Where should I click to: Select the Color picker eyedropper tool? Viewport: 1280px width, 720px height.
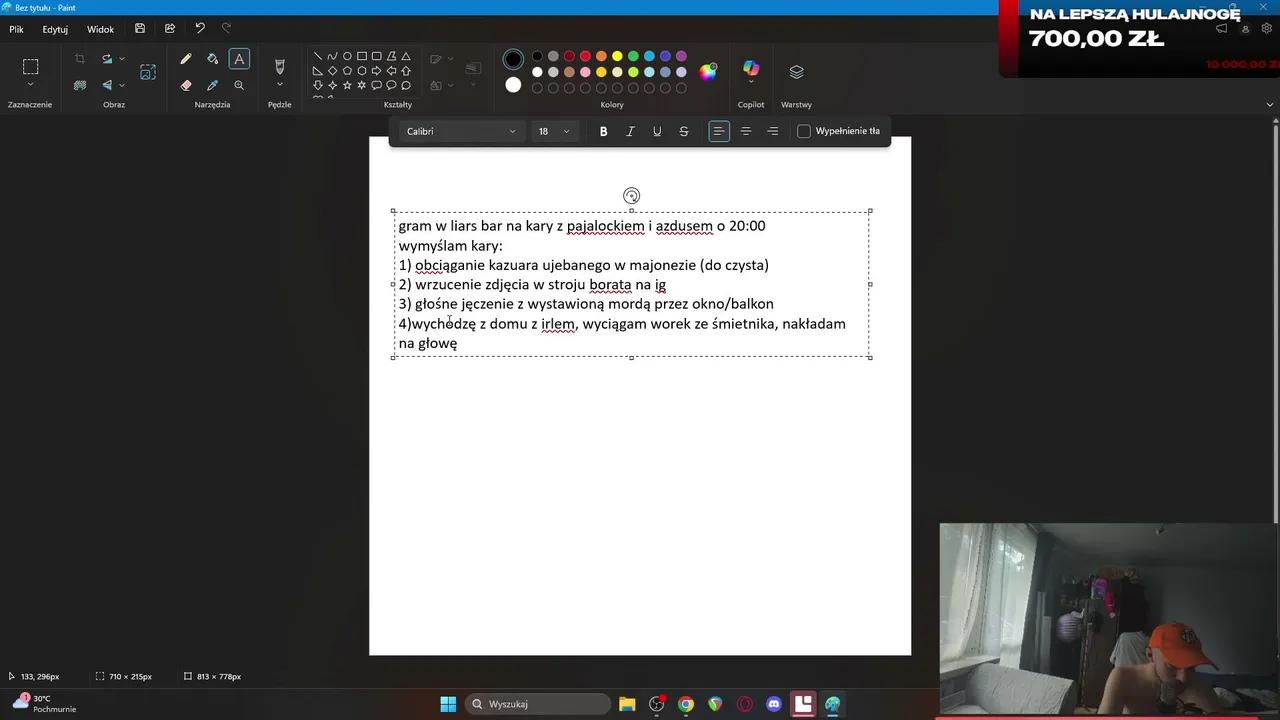(212, 85)
